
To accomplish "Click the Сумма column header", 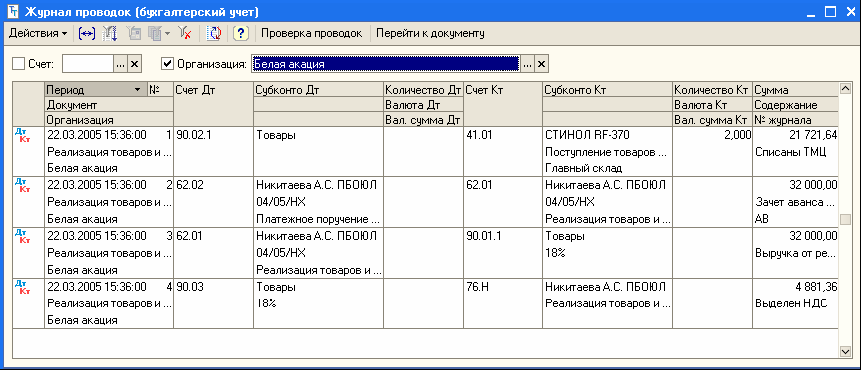I will [796, 89].
